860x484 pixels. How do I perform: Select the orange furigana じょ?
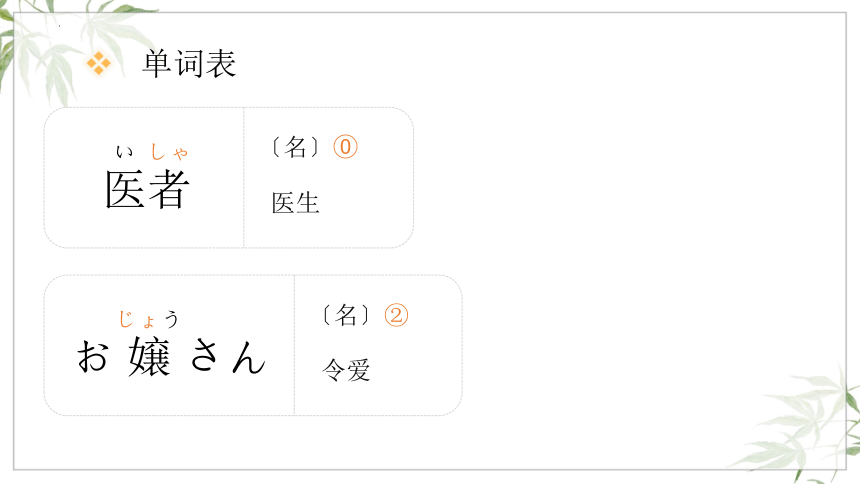click(137, 319)
